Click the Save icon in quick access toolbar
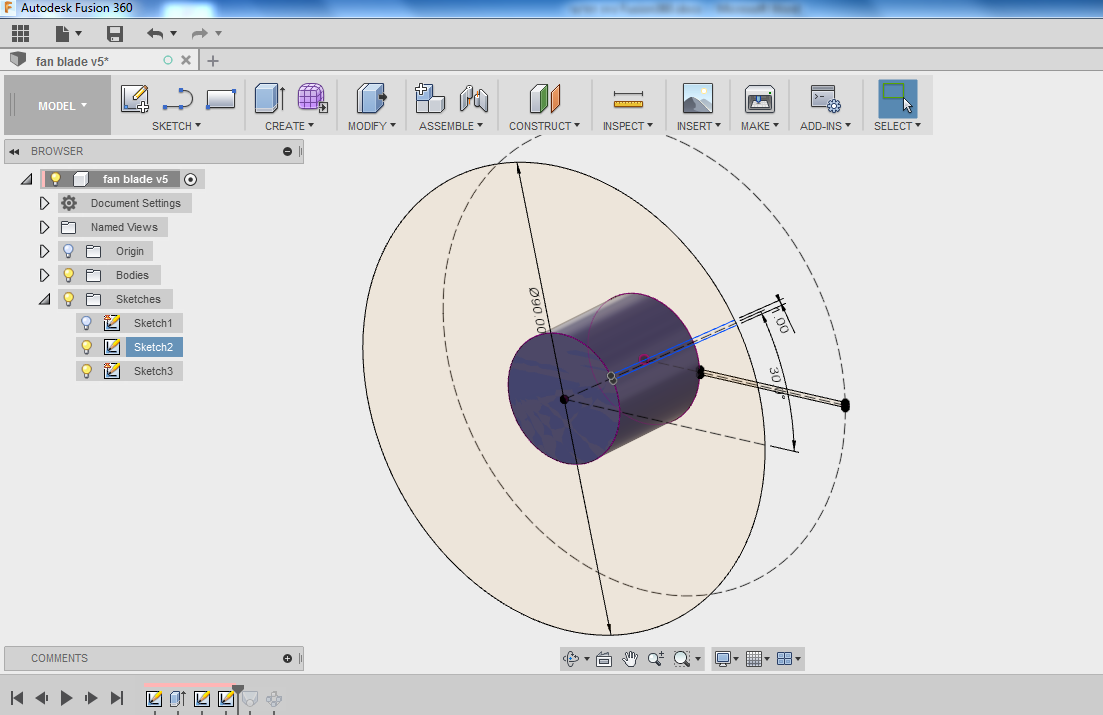Viewport: 1103px width, 715px height. tap(115, 33)
